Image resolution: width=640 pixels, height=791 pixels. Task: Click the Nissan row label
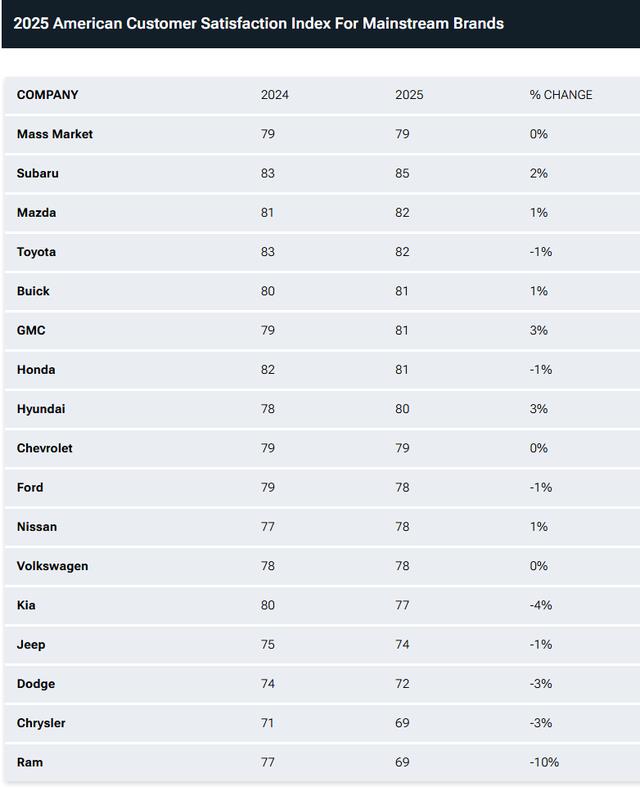click(x=37, y=526)
